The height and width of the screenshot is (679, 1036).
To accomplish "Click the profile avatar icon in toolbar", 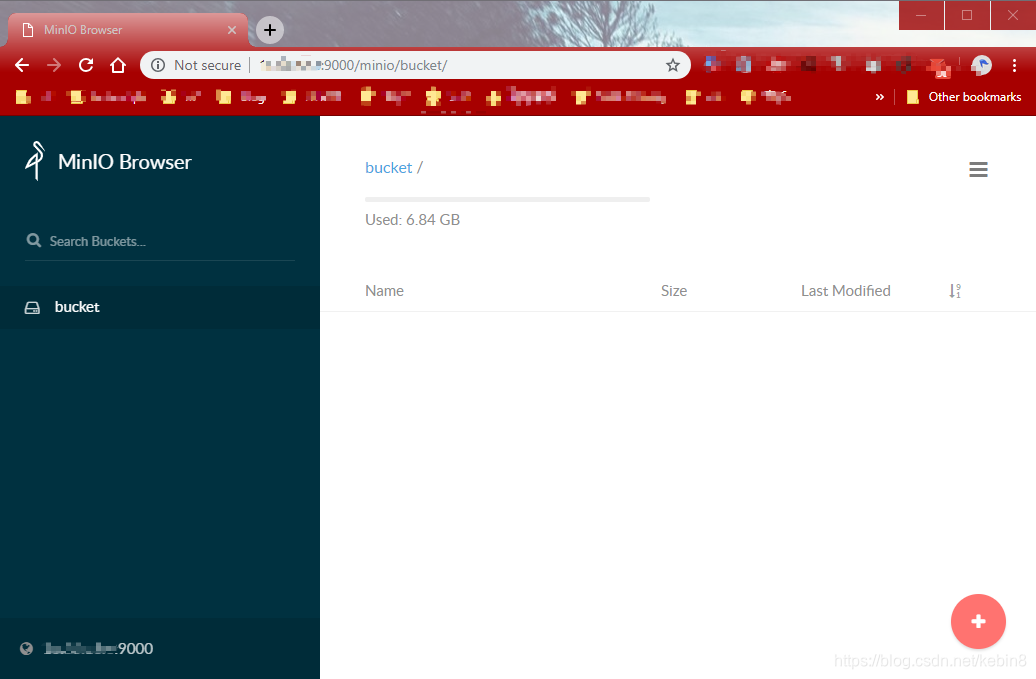I will pos(981,65).
